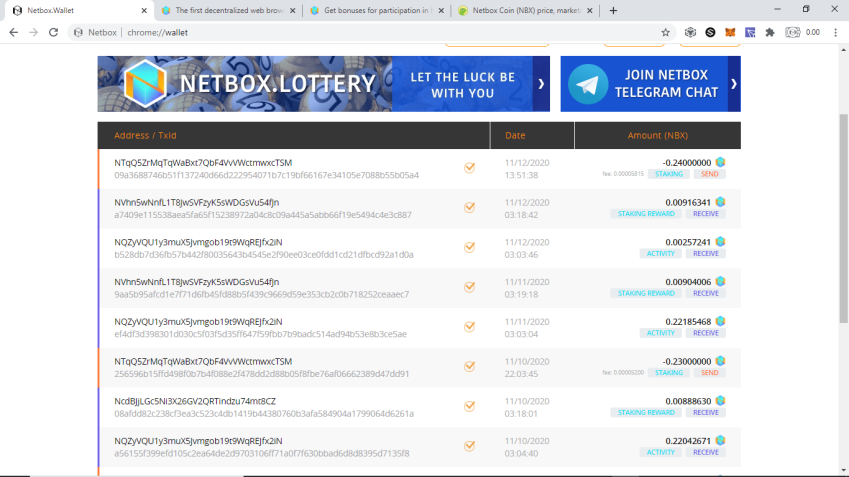Reload the wallet page
Screen dimensions: 849x477
(53, 32)
